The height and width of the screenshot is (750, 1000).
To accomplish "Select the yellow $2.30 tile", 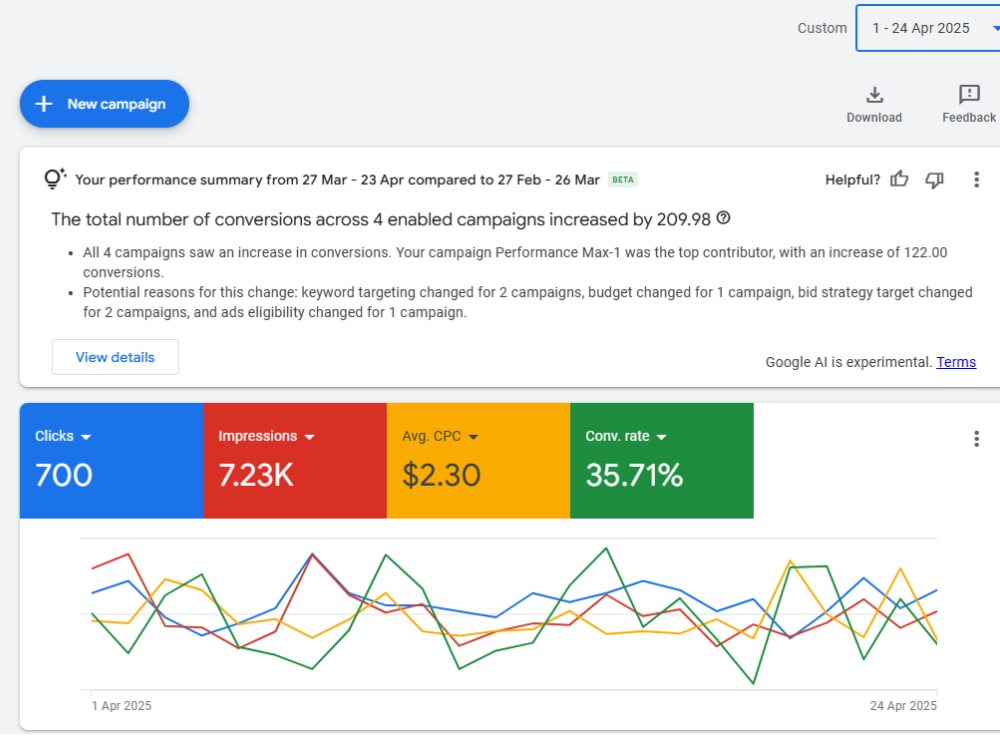I will point(478,460).
